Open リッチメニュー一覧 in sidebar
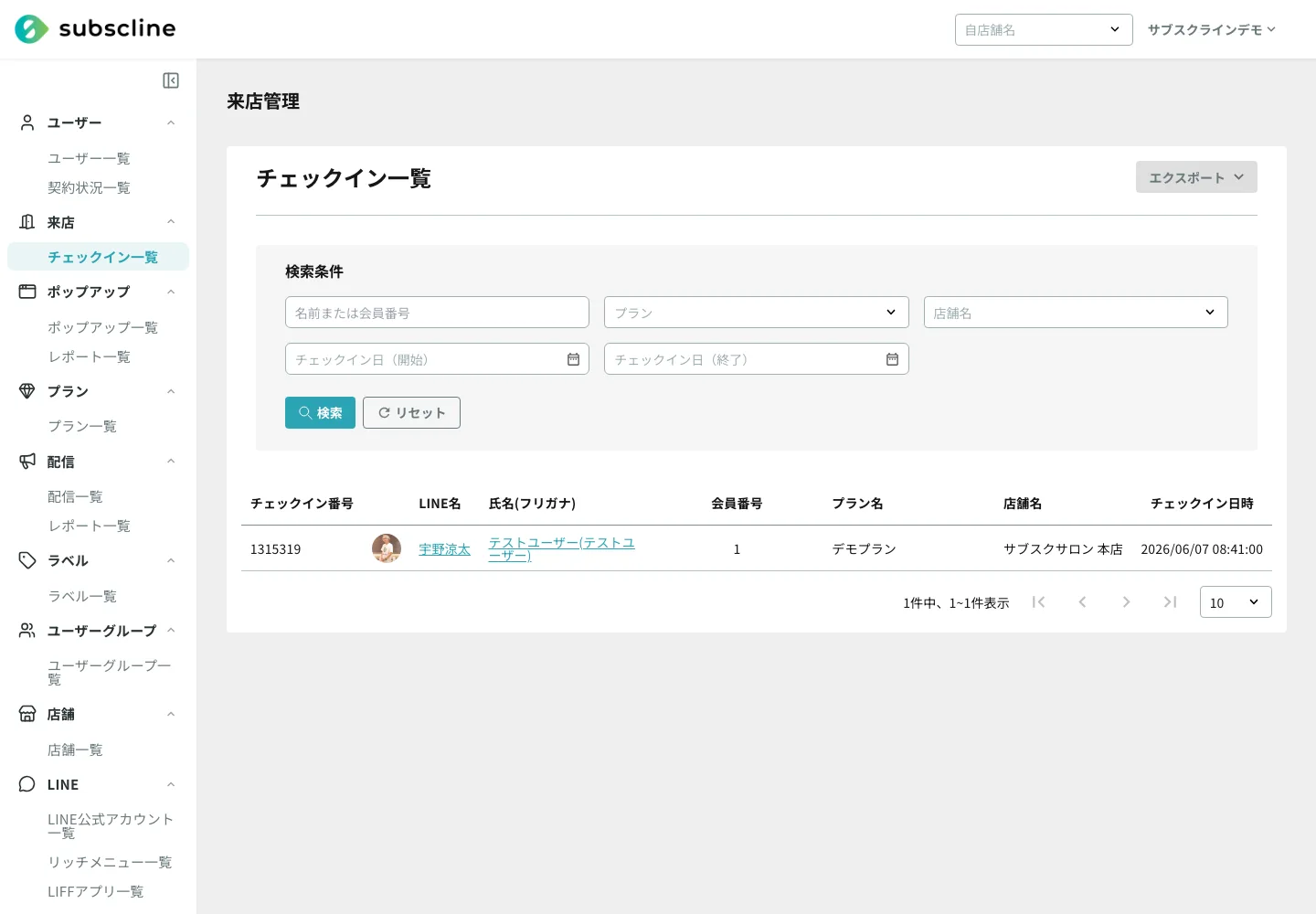Image resolution: width=1316 pixels, height=914 pixels. pyautogui.click(x=110, y=862)
